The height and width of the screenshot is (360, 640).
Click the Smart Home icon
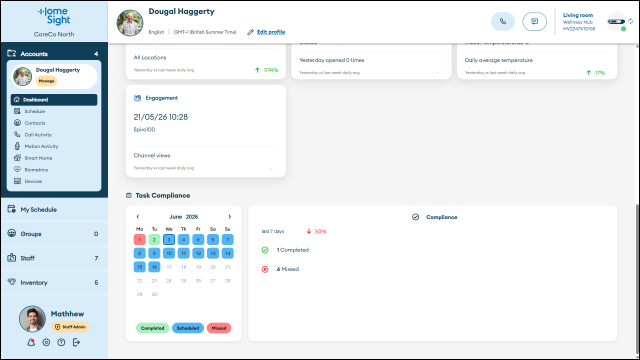click(17, 158)
